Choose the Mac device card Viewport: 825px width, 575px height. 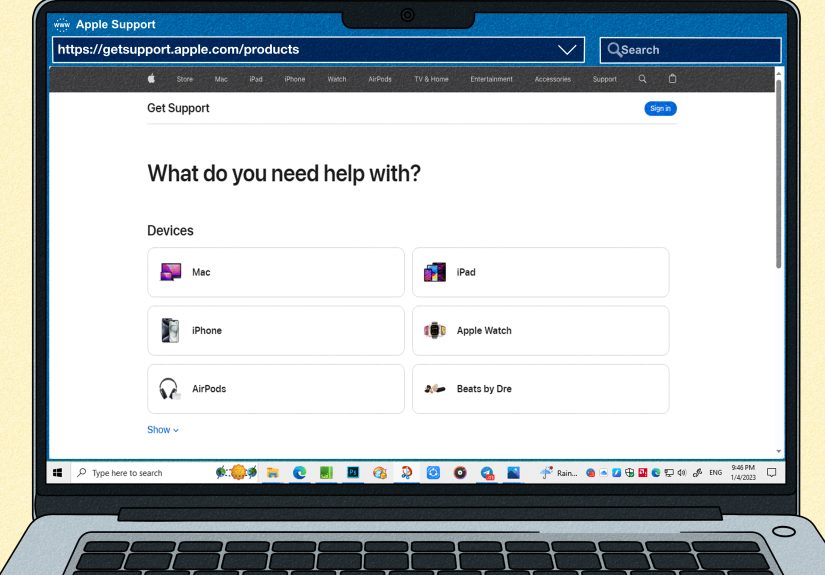click(276, 272)
